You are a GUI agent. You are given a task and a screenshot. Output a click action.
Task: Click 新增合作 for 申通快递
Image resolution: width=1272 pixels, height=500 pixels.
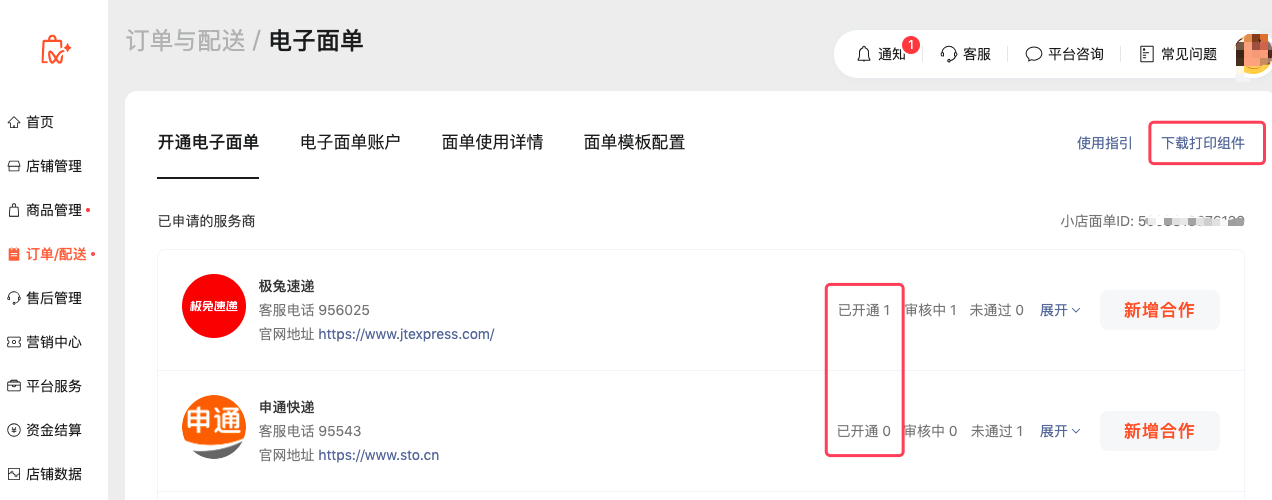(1159, 431)
